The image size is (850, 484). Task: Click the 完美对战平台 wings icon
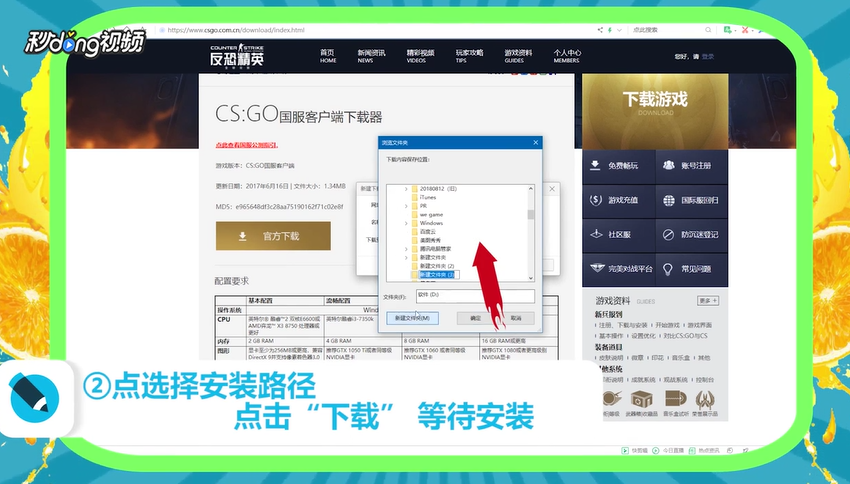coord(597,268)
